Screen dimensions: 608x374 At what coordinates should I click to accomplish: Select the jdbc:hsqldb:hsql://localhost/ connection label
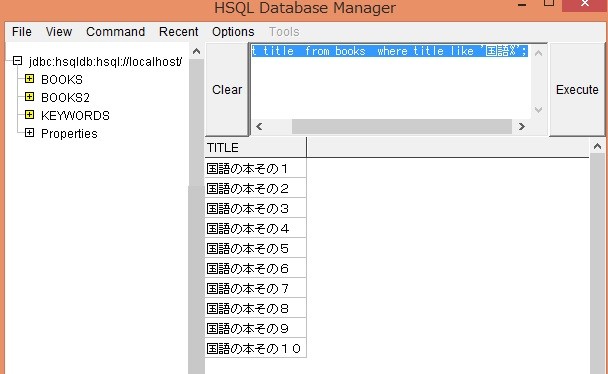pyautogui.click(x=105, y=62)
